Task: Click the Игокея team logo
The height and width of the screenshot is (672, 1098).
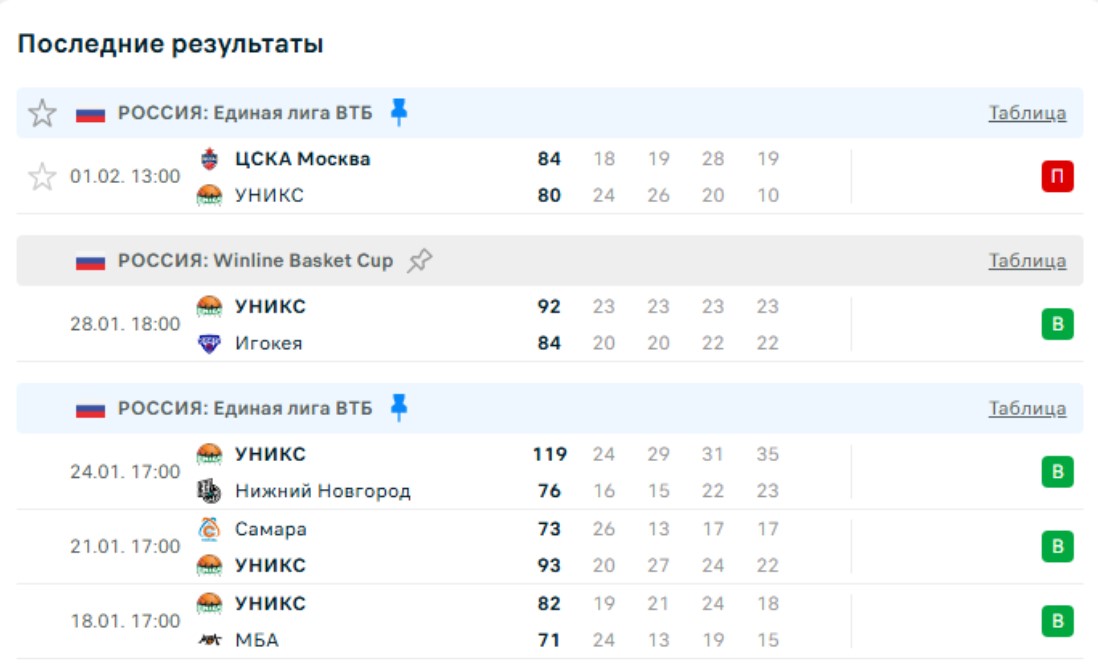Action: pyautogui.click(x=209, y=343)
